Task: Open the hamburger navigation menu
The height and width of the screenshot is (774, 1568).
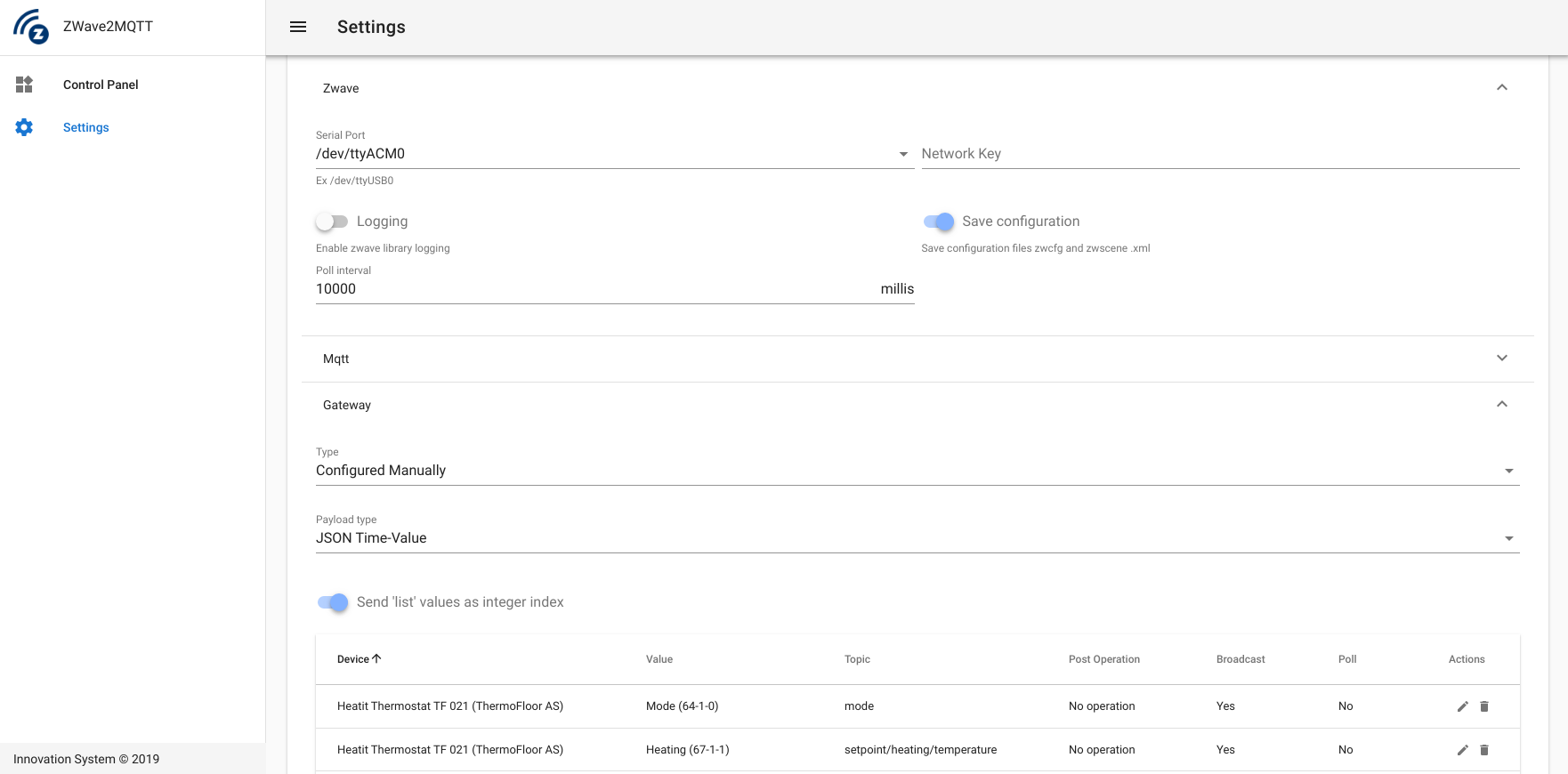Action: 298,27
